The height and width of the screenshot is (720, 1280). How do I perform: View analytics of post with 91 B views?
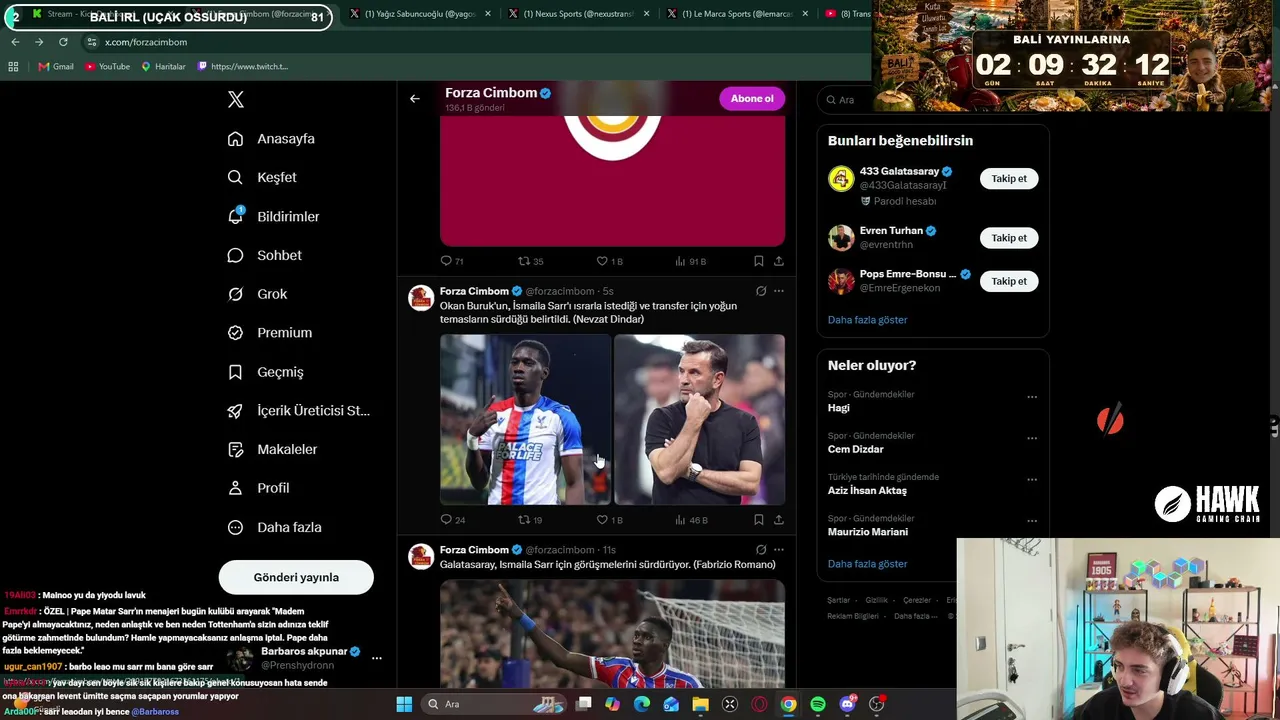tap(690, 261)
